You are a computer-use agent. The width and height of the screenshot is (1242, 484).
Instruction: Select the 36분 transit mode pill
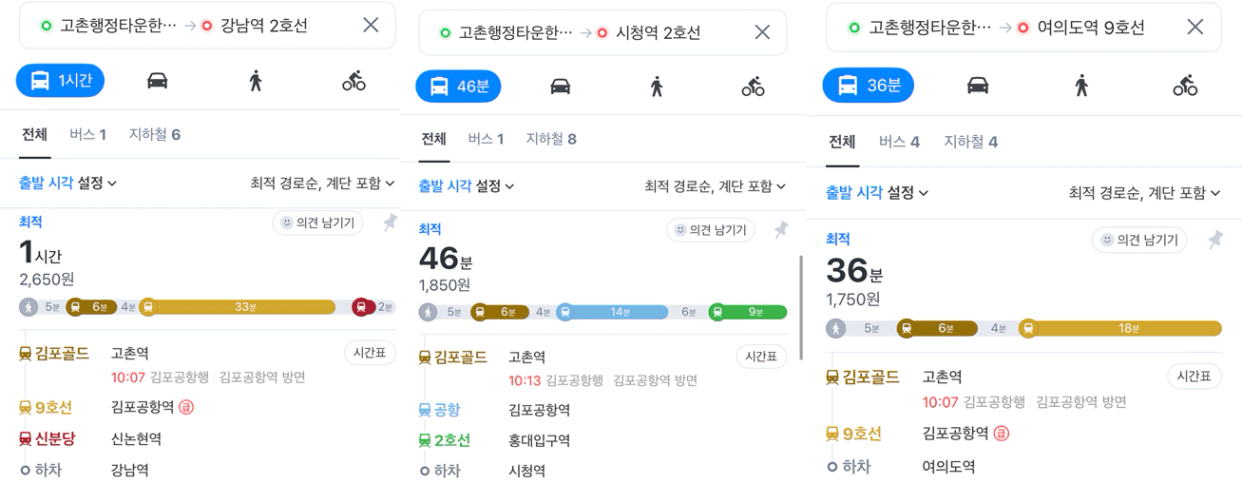[x=866, y=85]
